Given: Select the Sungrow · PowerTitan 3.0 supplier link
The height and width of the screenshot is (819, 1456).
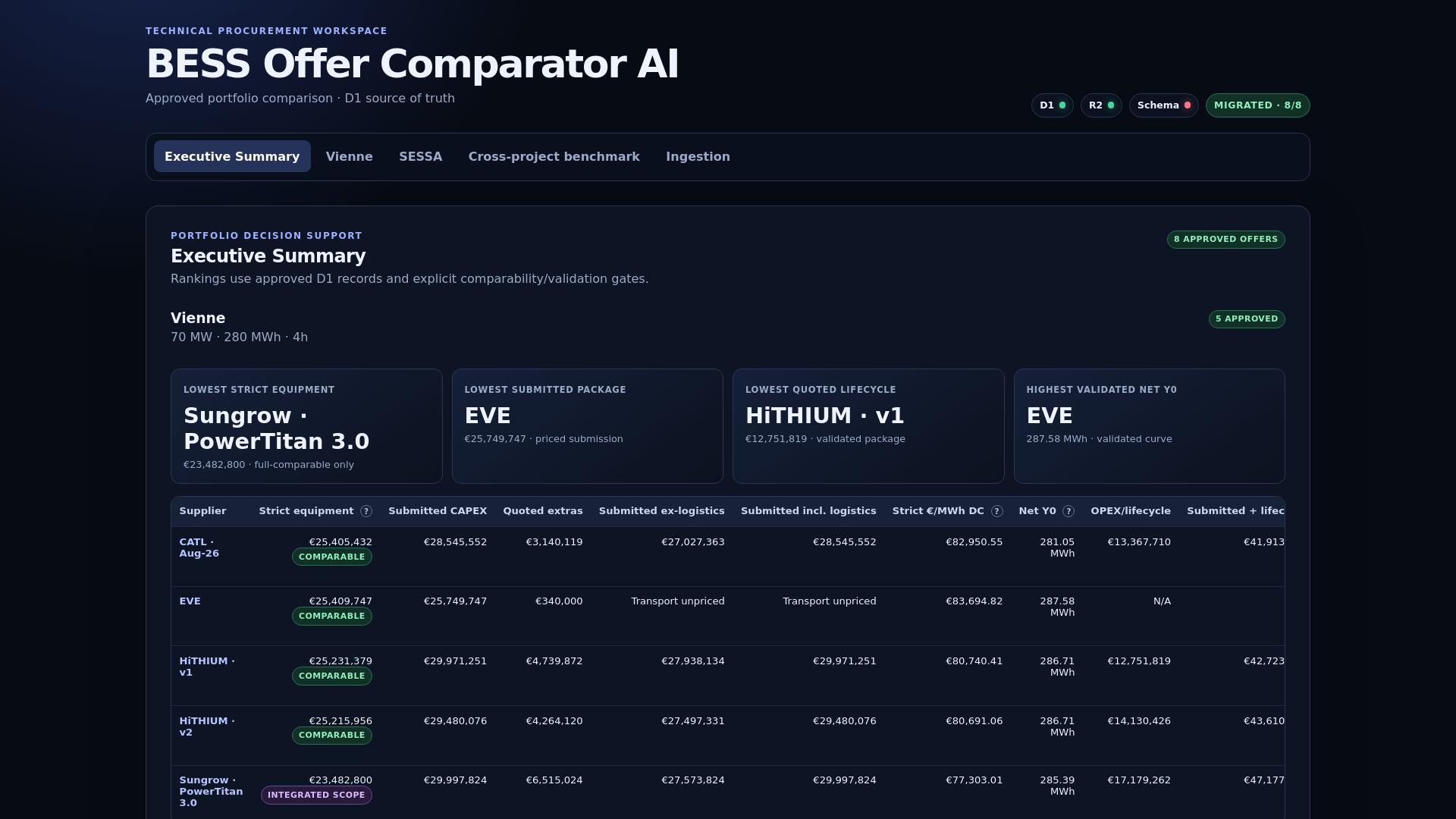Looking at the screenshot, I should pos(211,792).
